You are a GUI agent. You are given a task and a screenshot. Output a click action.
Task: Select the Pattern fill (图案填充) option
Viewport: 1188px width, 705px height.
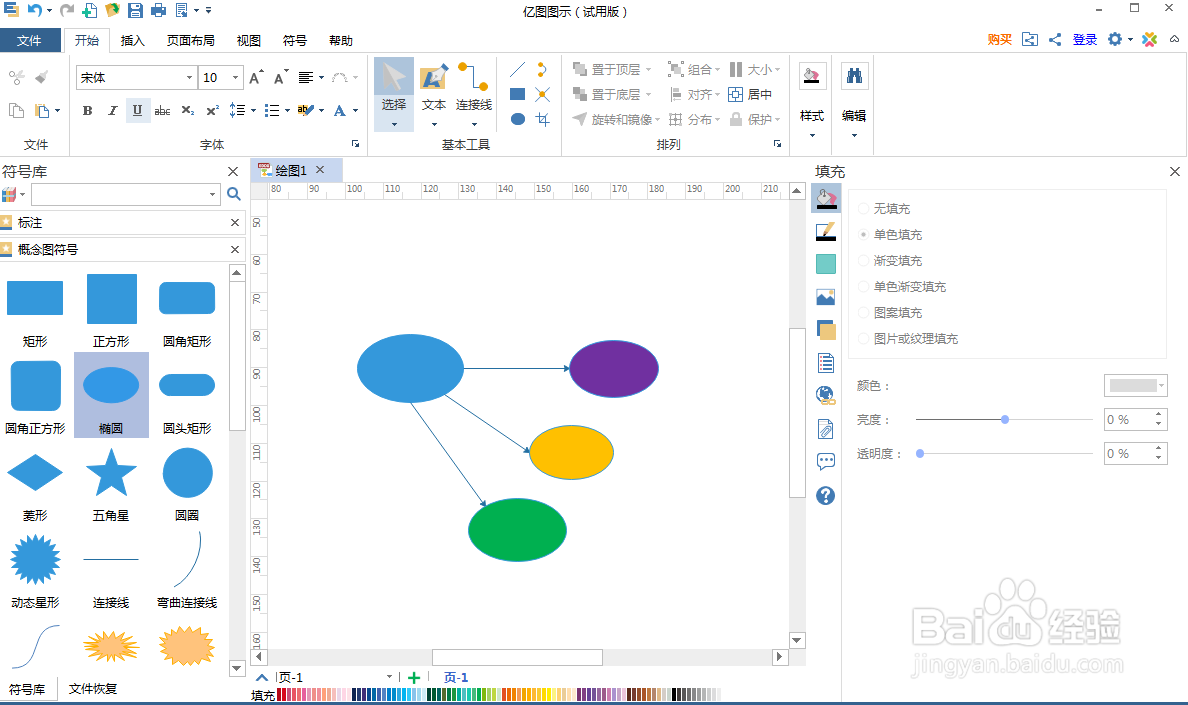[890, 313]
